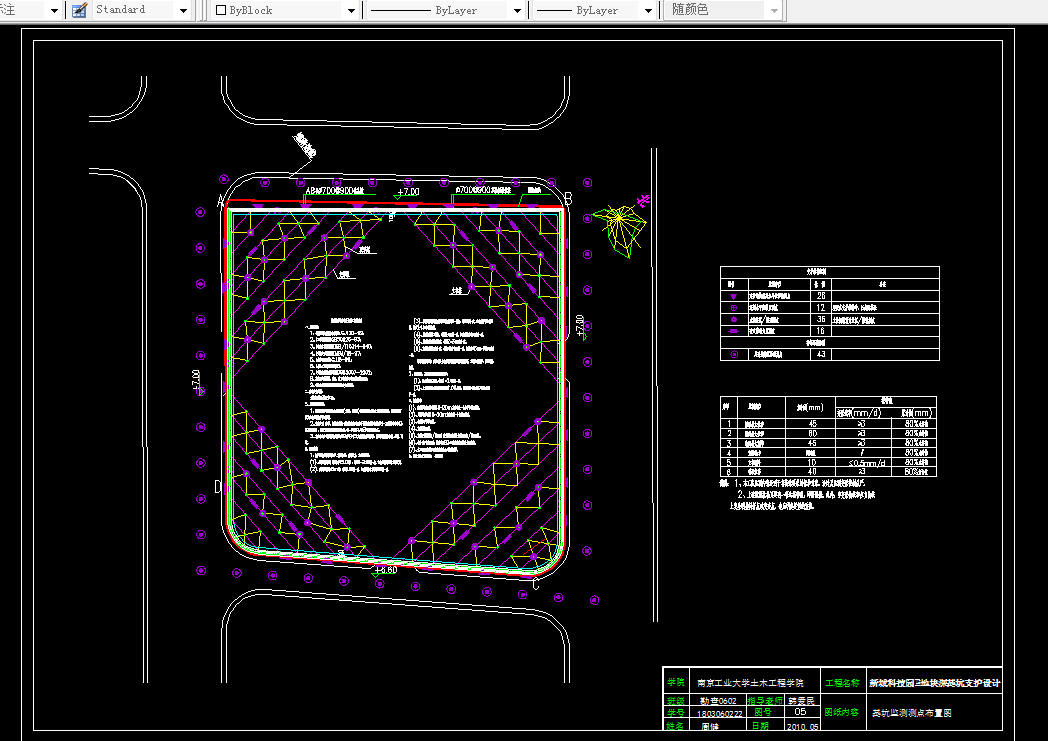Select corner label B of the pit
This screenshot has width=1048, height=741.
pyautogui.click(x=568, y=198)
